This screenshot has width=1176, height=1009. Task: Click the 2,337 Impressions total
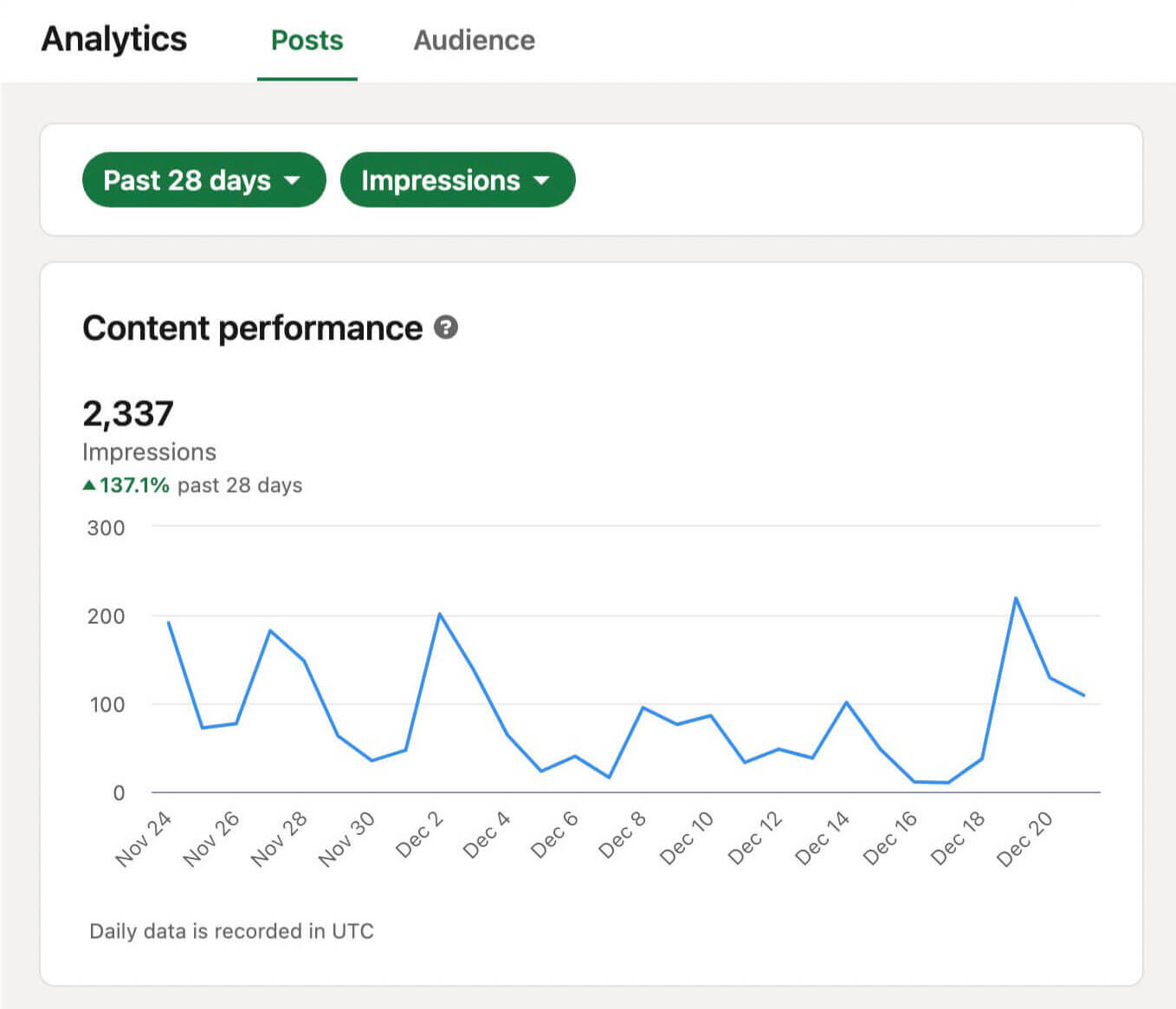[x=128, y=413]
